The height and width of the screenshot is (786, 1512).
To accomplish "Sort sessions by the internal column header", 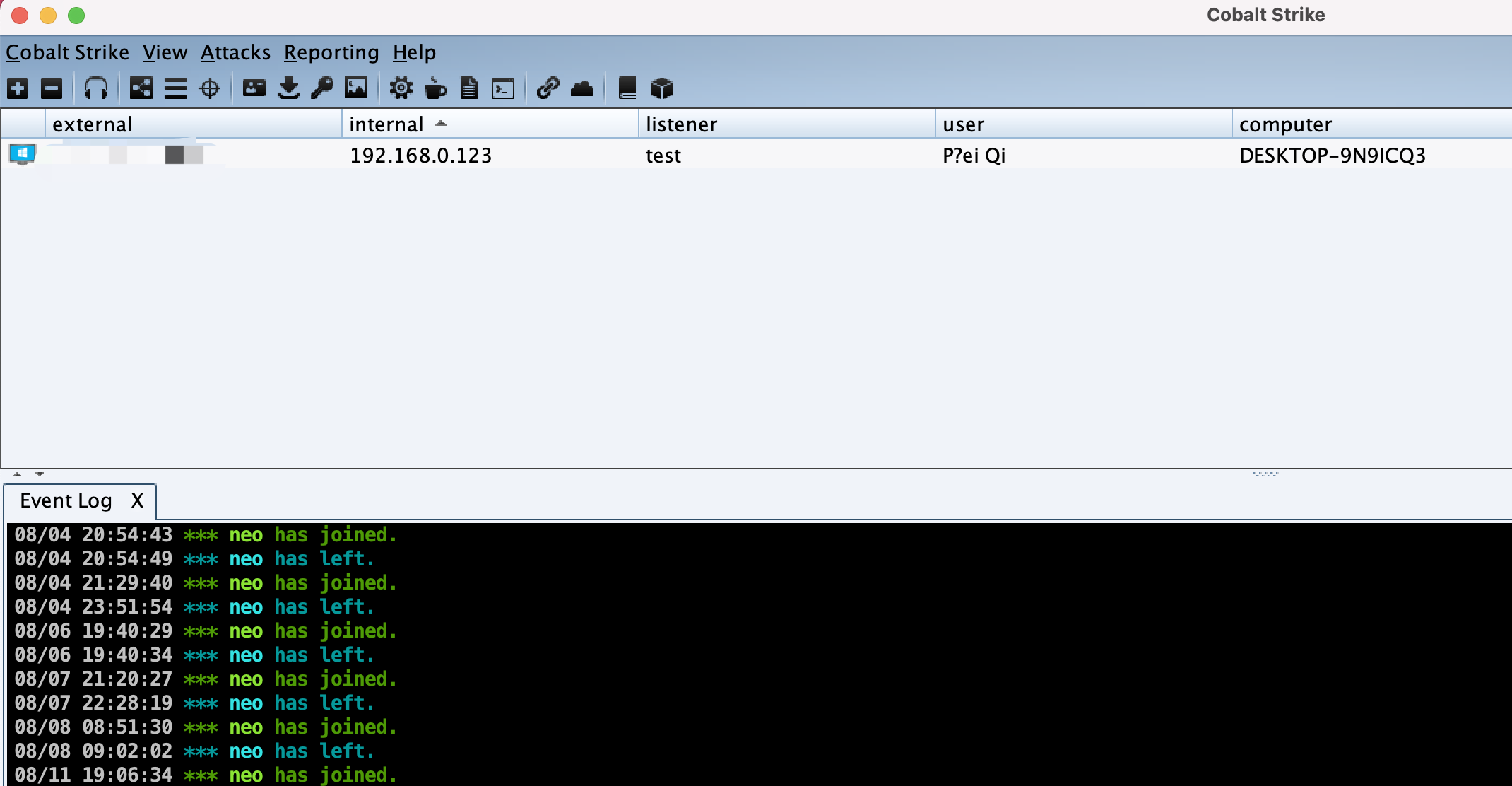I will tap(386, 124).
